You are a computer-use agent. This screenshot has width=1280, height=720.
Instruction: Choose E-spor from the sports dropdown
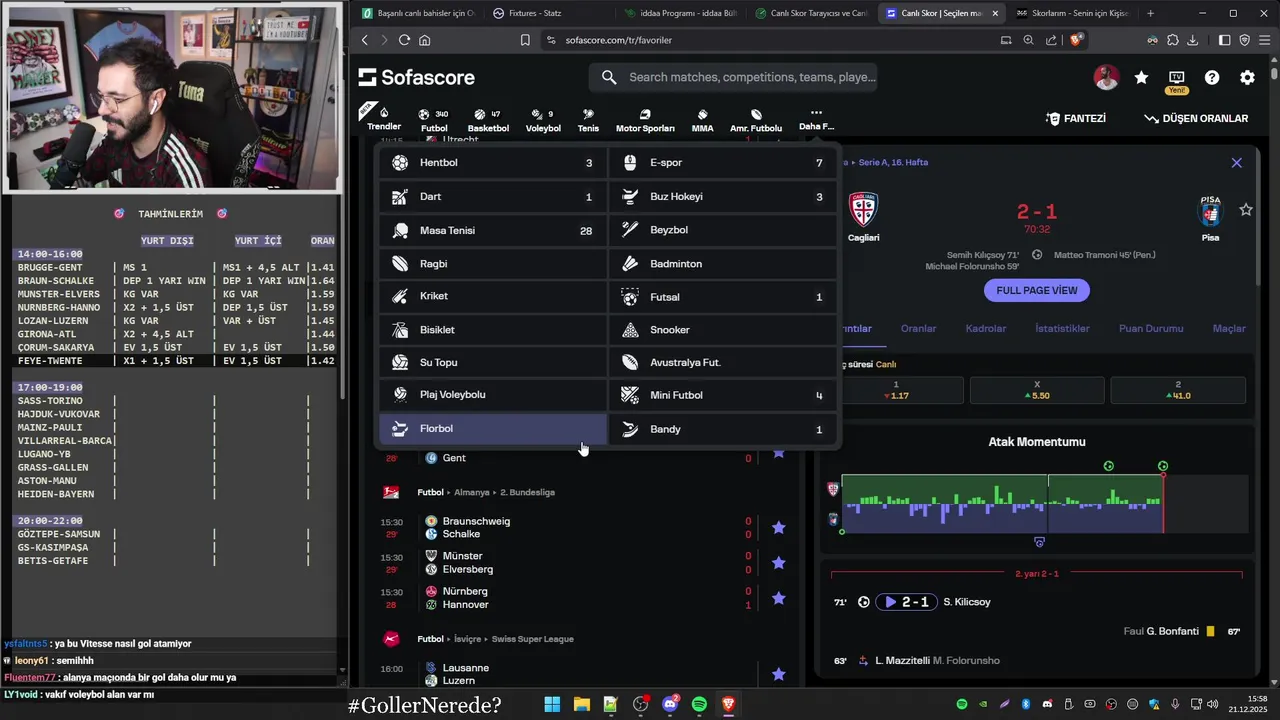[x=723, y=163]
